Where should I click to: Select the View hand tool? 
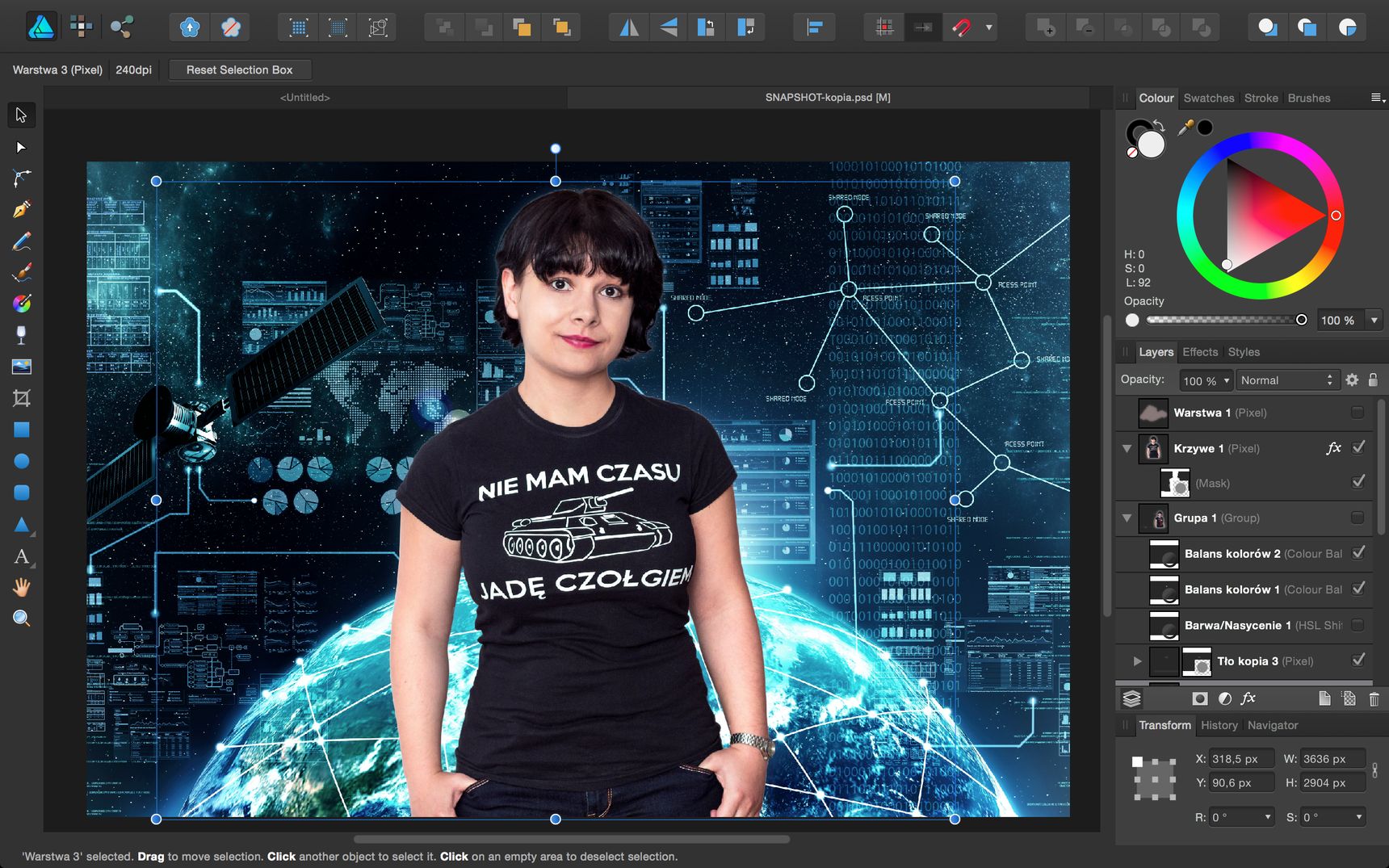21,587
